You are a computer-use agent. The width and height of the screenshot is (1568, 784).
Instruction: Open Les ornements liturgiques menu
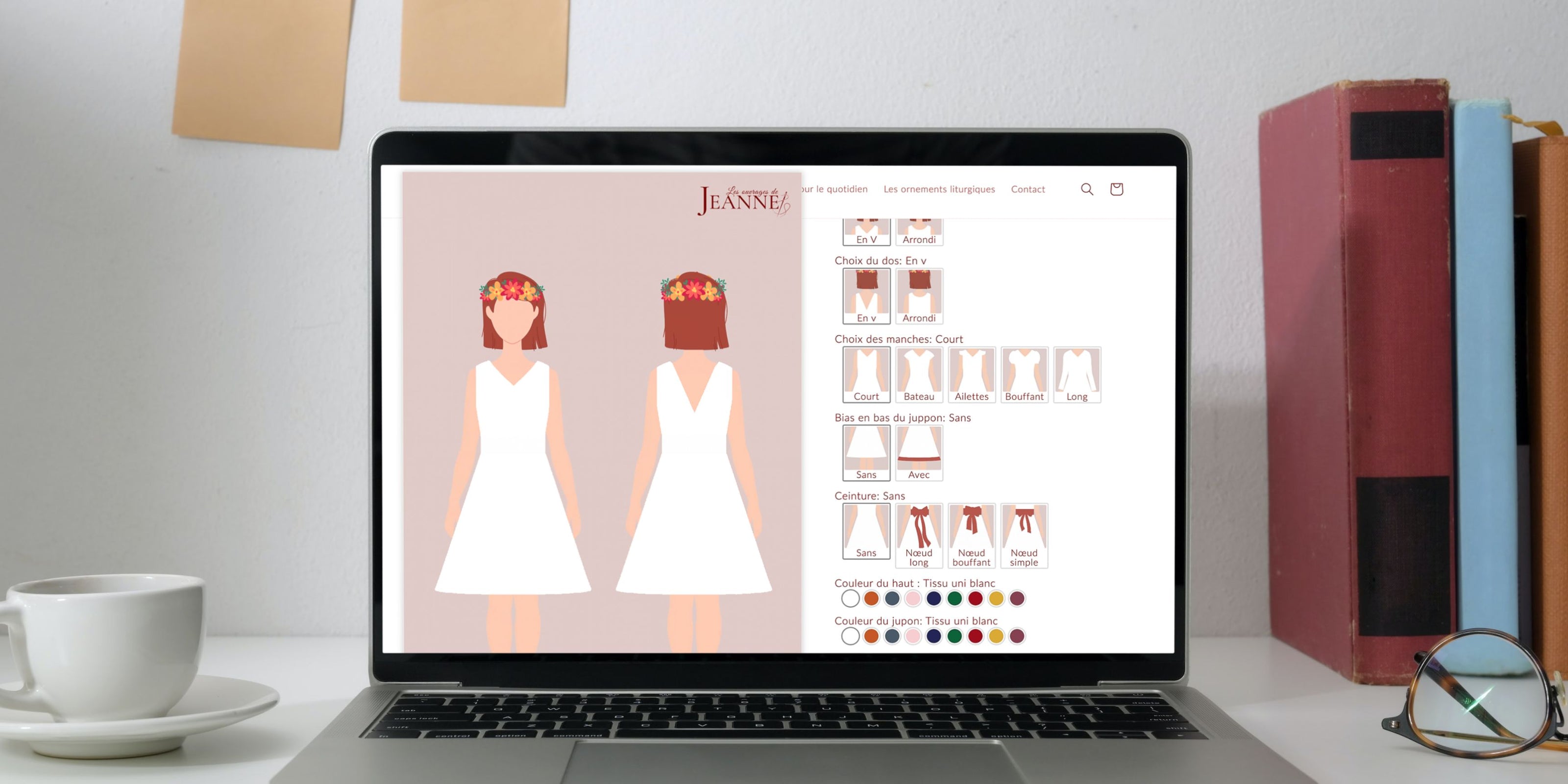pyautogui.click(x=939, y=189)
